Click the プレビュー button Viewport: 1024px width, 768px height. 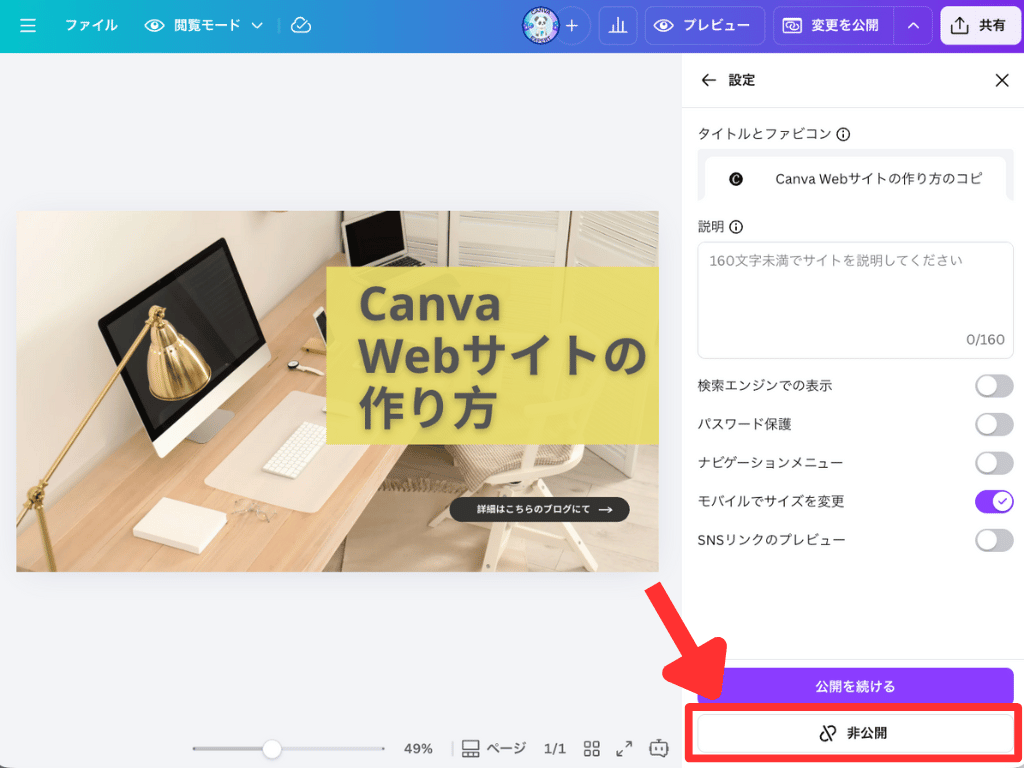[x=705, y=26]
